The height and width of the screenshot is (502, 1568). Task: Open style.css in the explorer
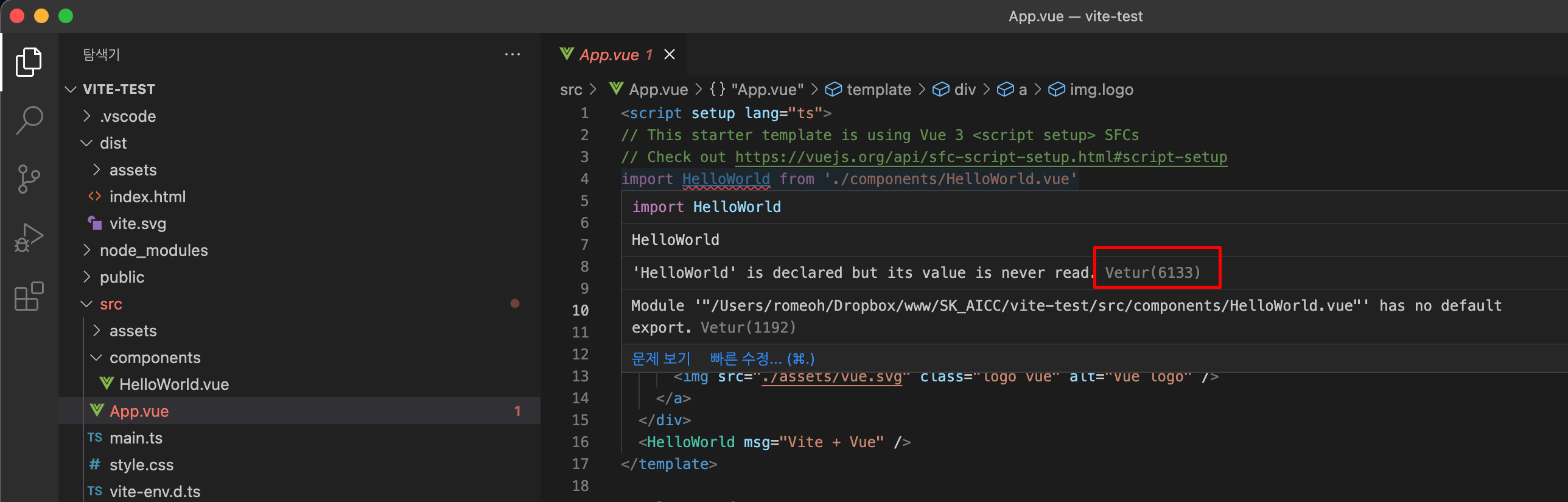(x=299, y=465)
